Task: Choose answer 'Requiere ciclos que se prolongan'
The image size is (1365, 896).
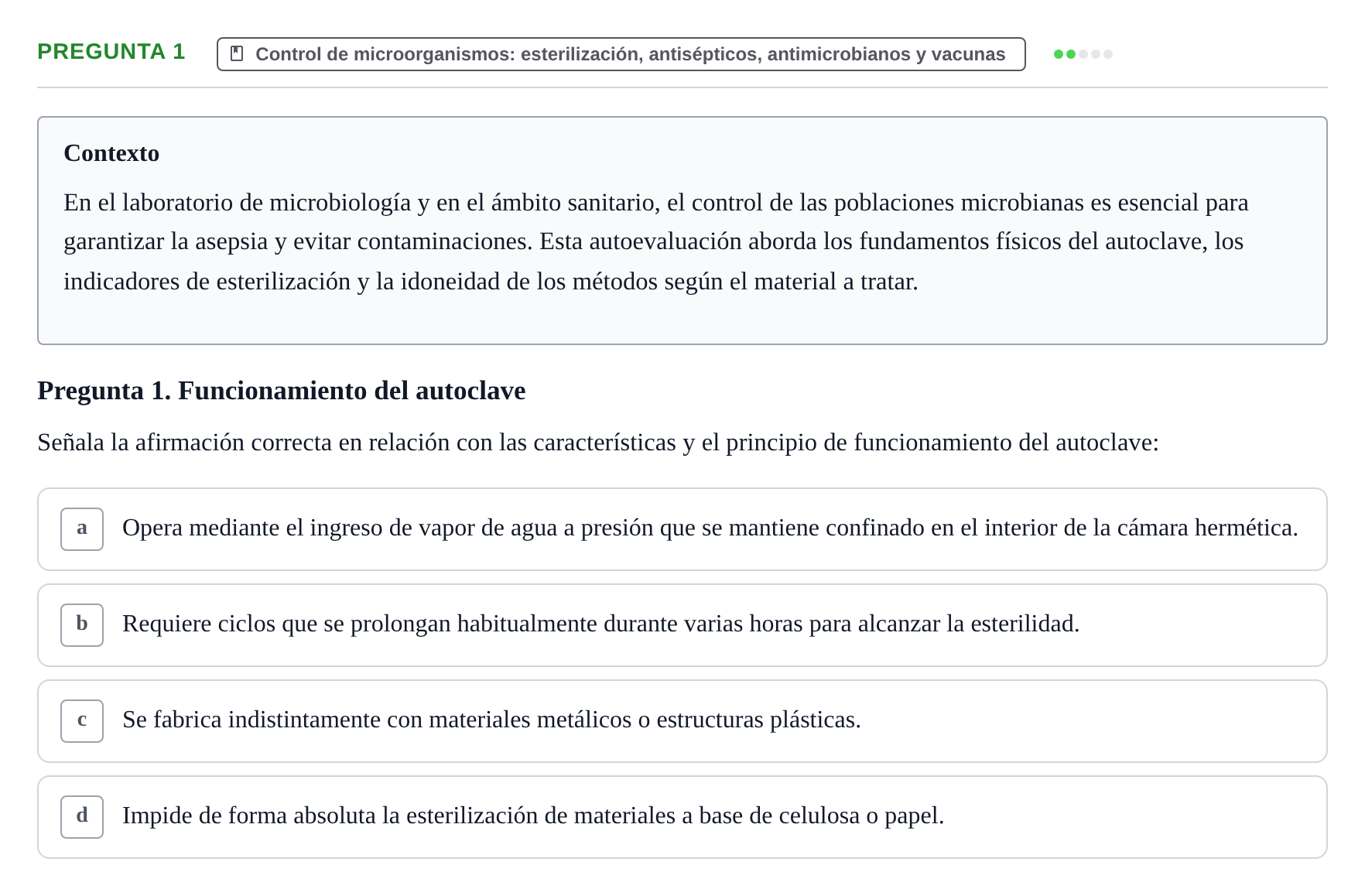Action: coord(682,625)
